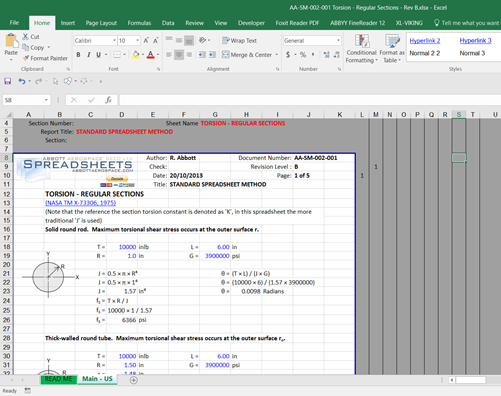Open the General number format dropdown

coord(338,40)
